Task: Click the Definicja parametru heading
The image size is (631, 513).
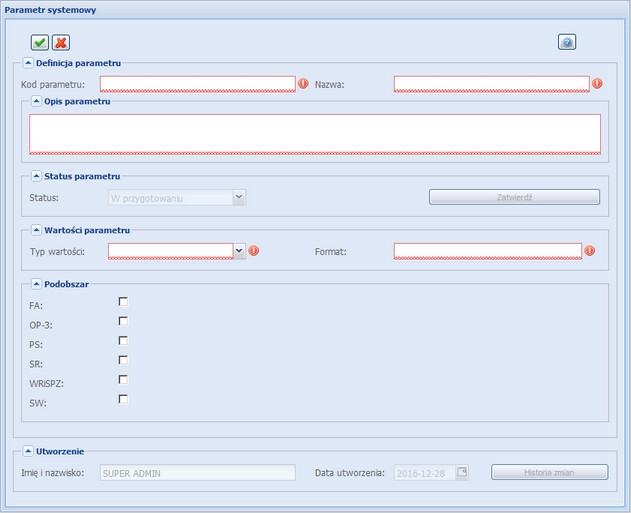Action: pos(78,63)
